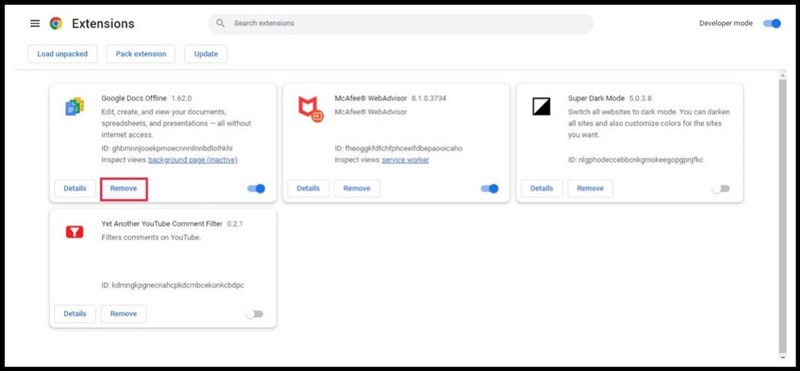
Task: Click the Super Dark Mode icon
Action: click(x=541, y=106)
